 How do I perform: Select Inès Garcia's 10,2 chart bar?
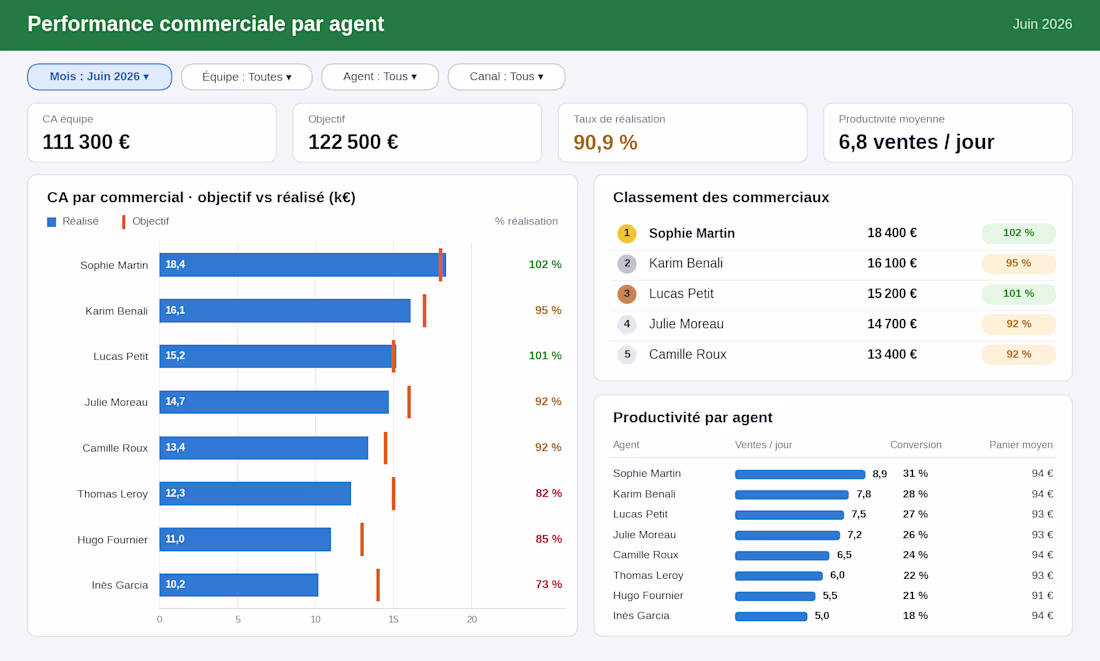[x=239, y=585]
